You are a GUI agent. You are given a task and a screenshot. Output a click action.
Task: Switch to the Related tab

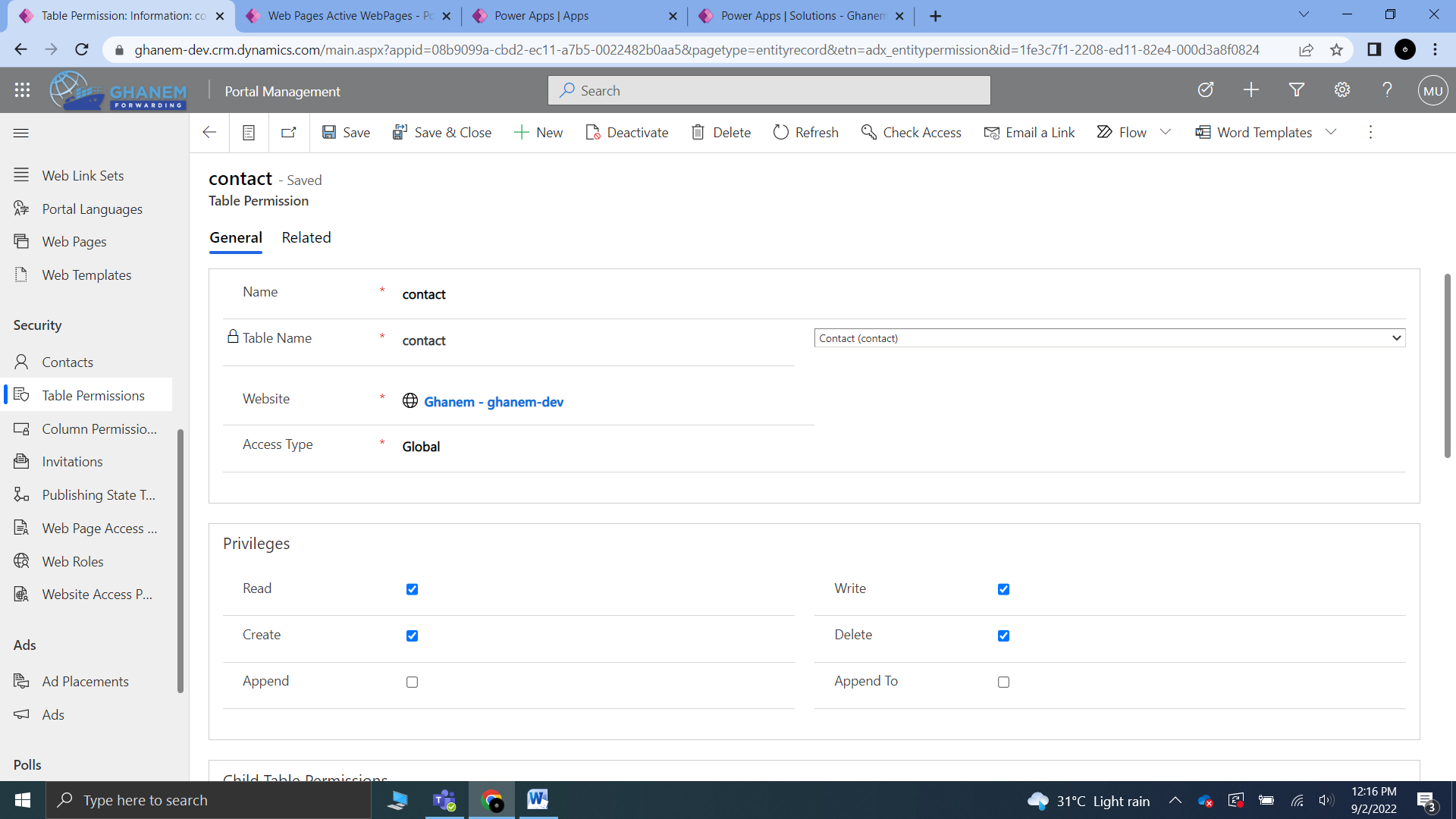(x=306, y=237)
